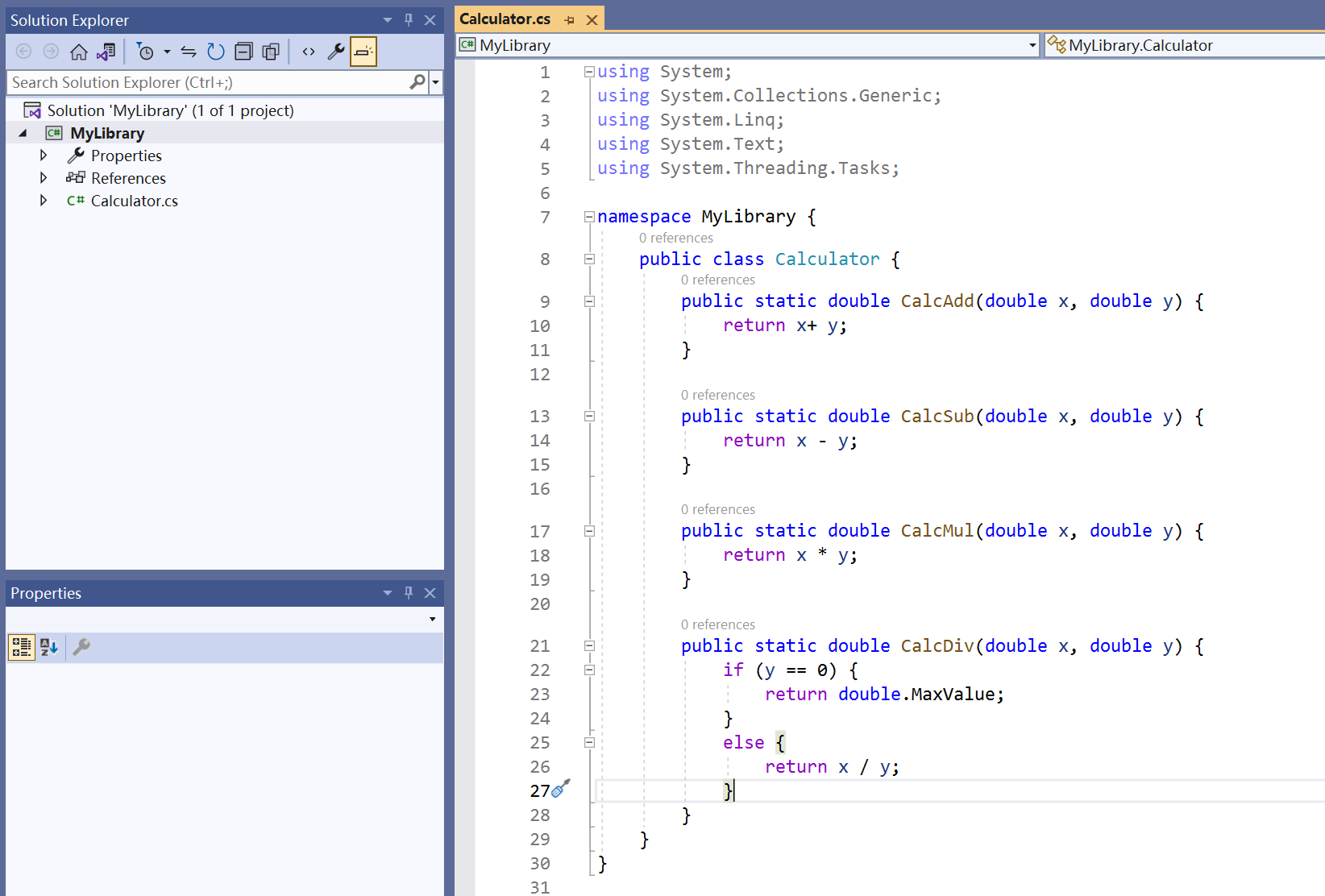Select the Properties wrench item in the tree
This screenshot has height=896, width=1325.
[126, 156]
